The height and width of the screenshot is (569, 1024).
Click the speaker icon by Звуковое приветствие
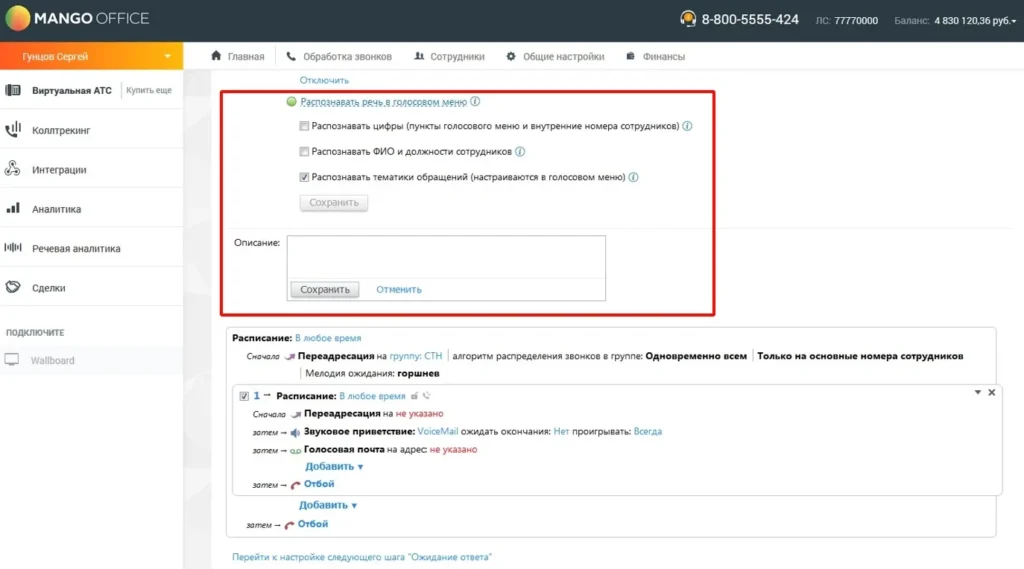click(295, 432)
